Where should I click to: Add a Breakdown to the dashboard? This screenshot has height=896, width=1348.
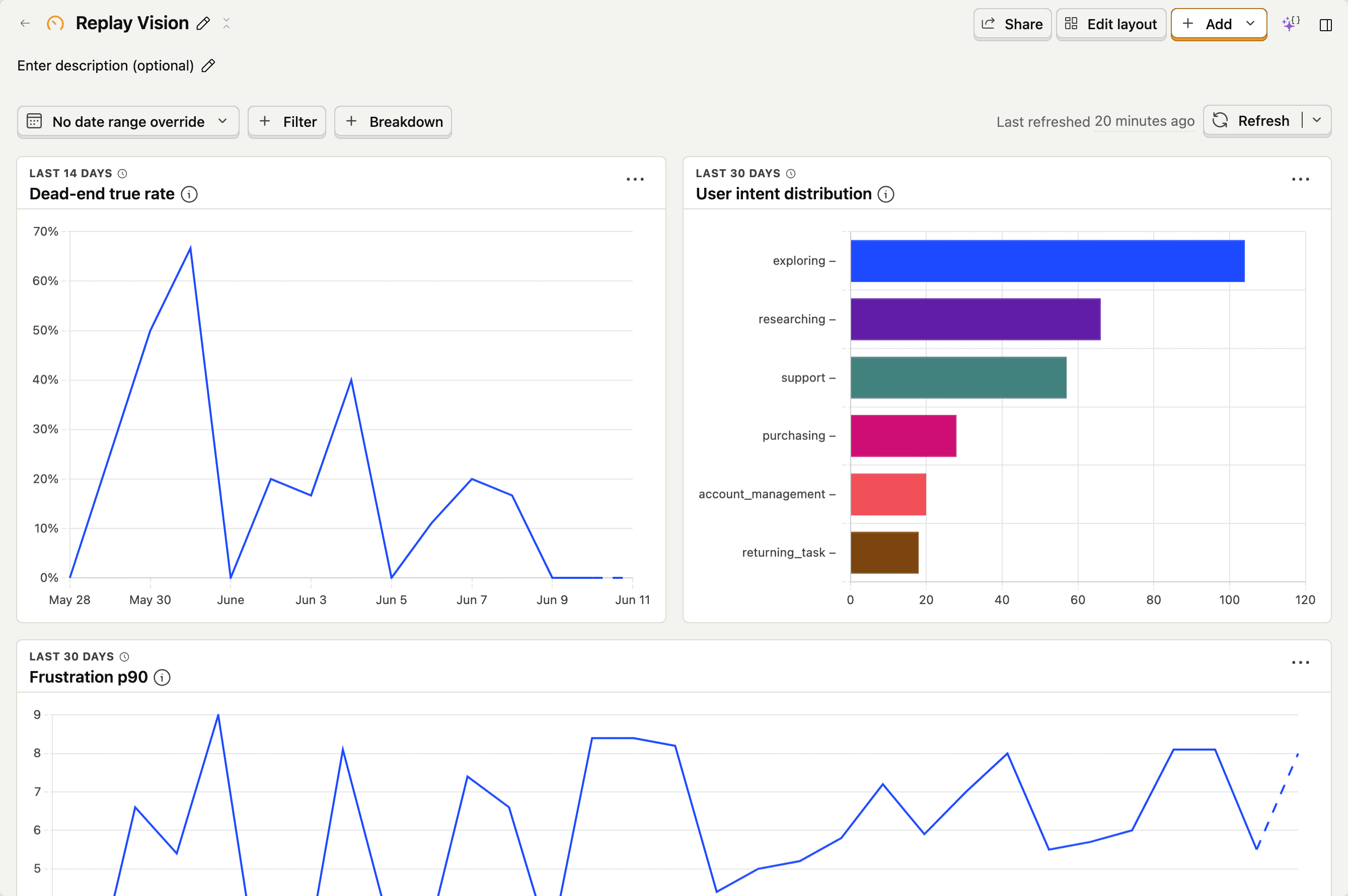click(x=393, y=121)
